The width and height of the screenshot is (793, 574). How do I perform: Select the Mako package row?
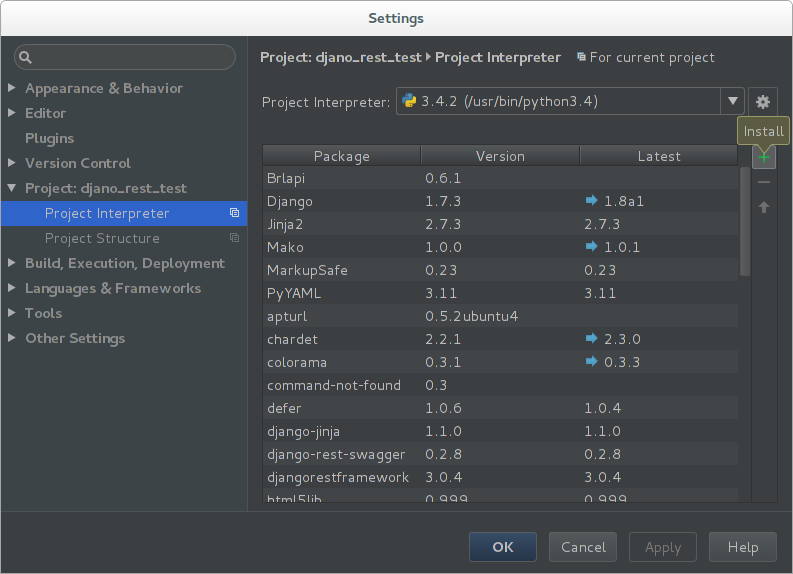coord(500,247)
